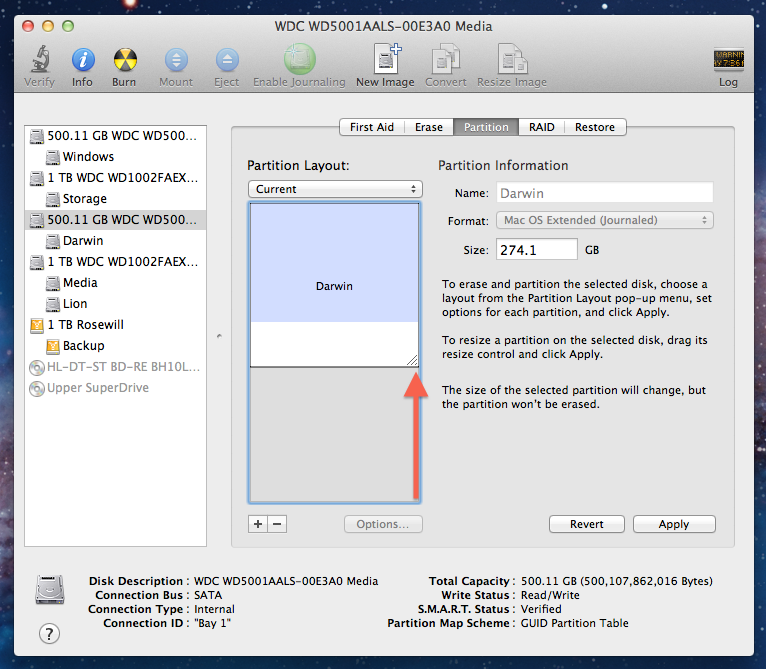Click Enable Journaling icon
The height and width of the screenshot is (669, 766).
point(299,59)
